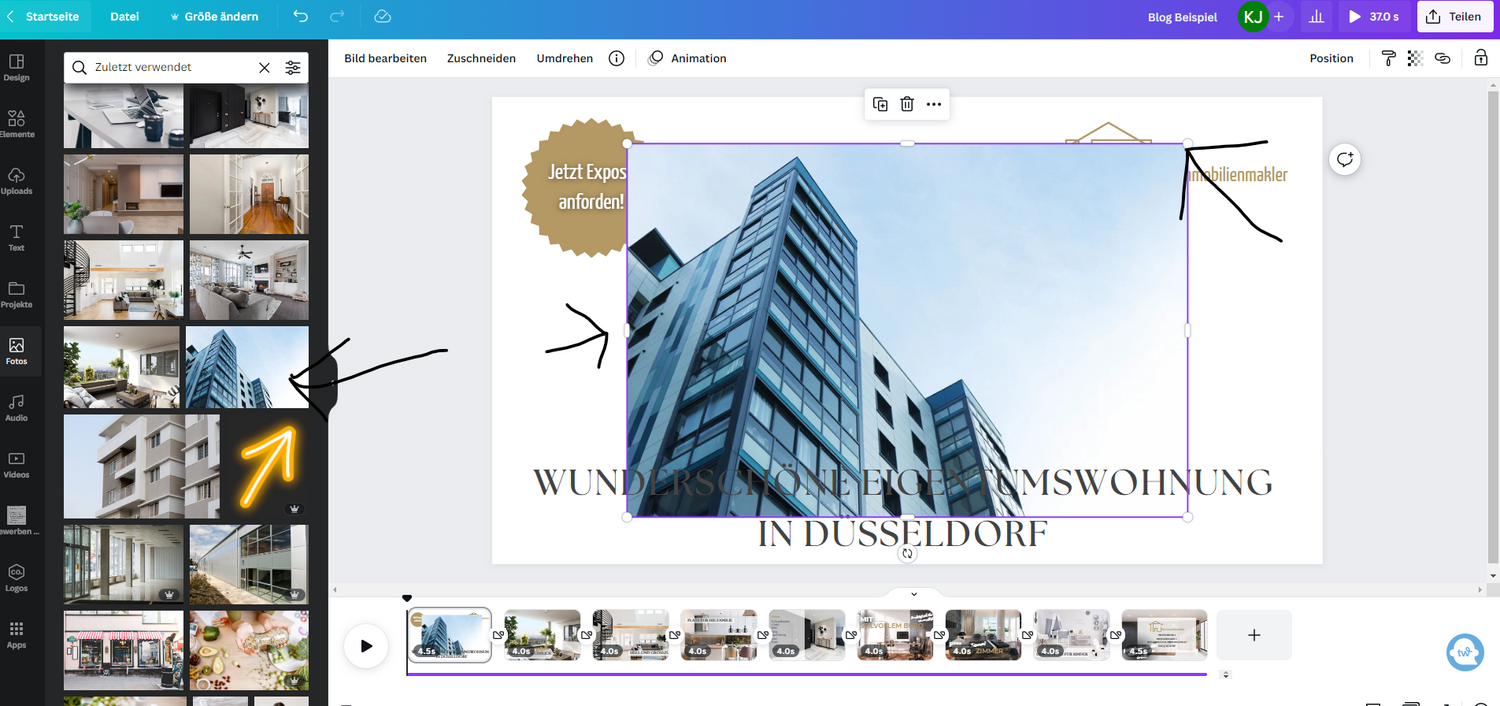Viewport: 1500px width, 706px height.
Task: Click the trash icon above the image
Action: point(907,104)
